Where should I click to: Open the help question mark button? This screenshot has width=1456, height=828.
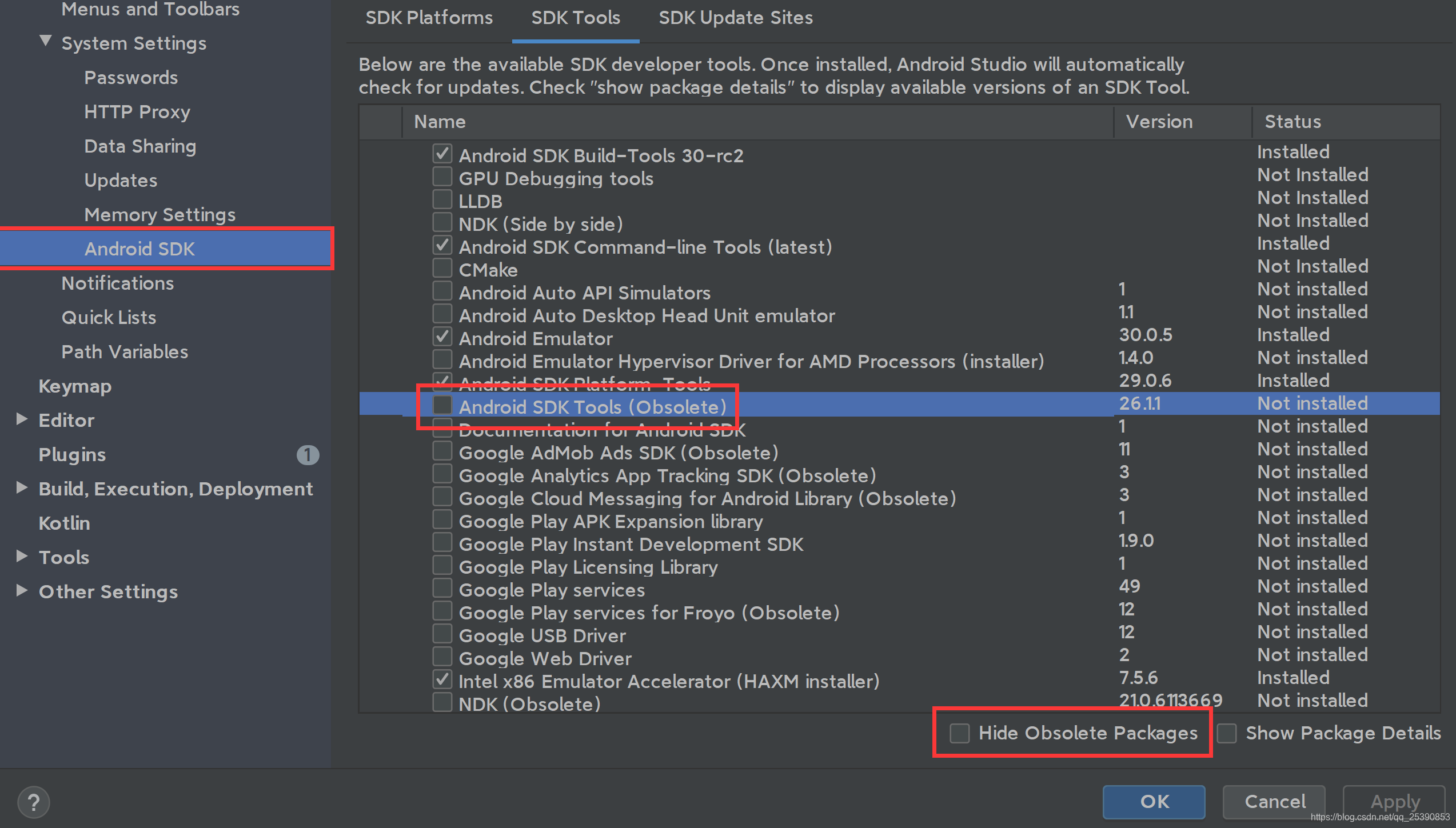(34, 802)
